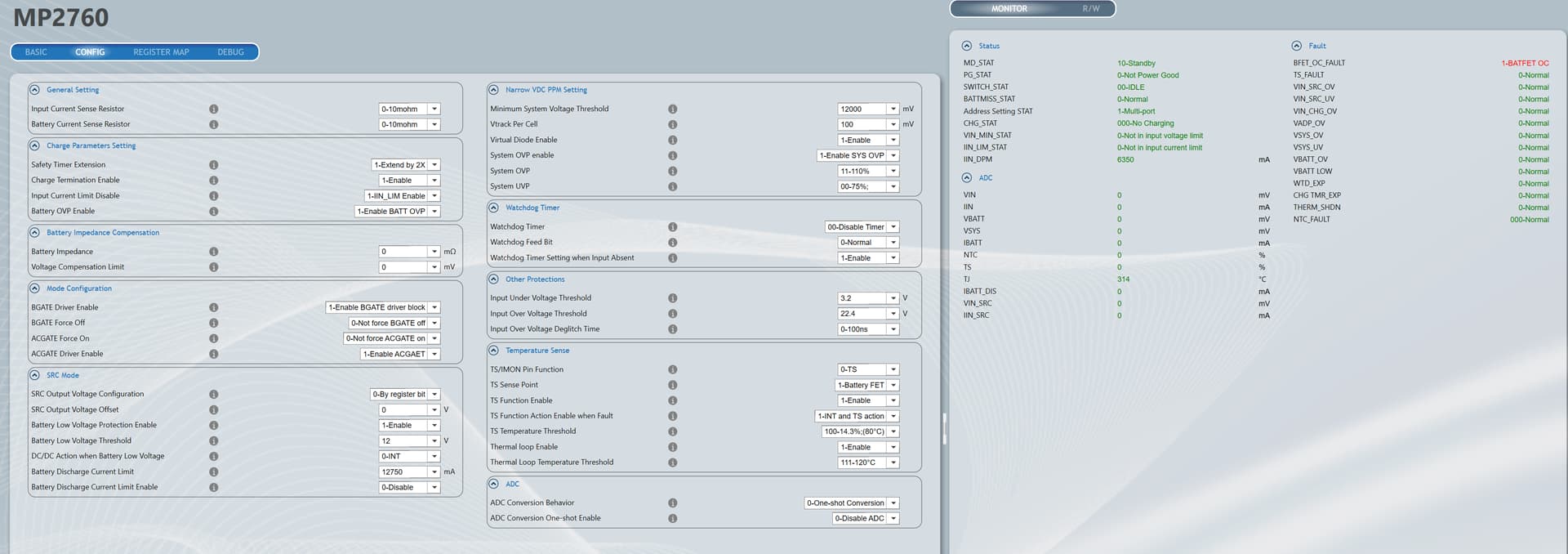
Task: Switch monitor mode to R/W
Action: tap(1090, 9)
